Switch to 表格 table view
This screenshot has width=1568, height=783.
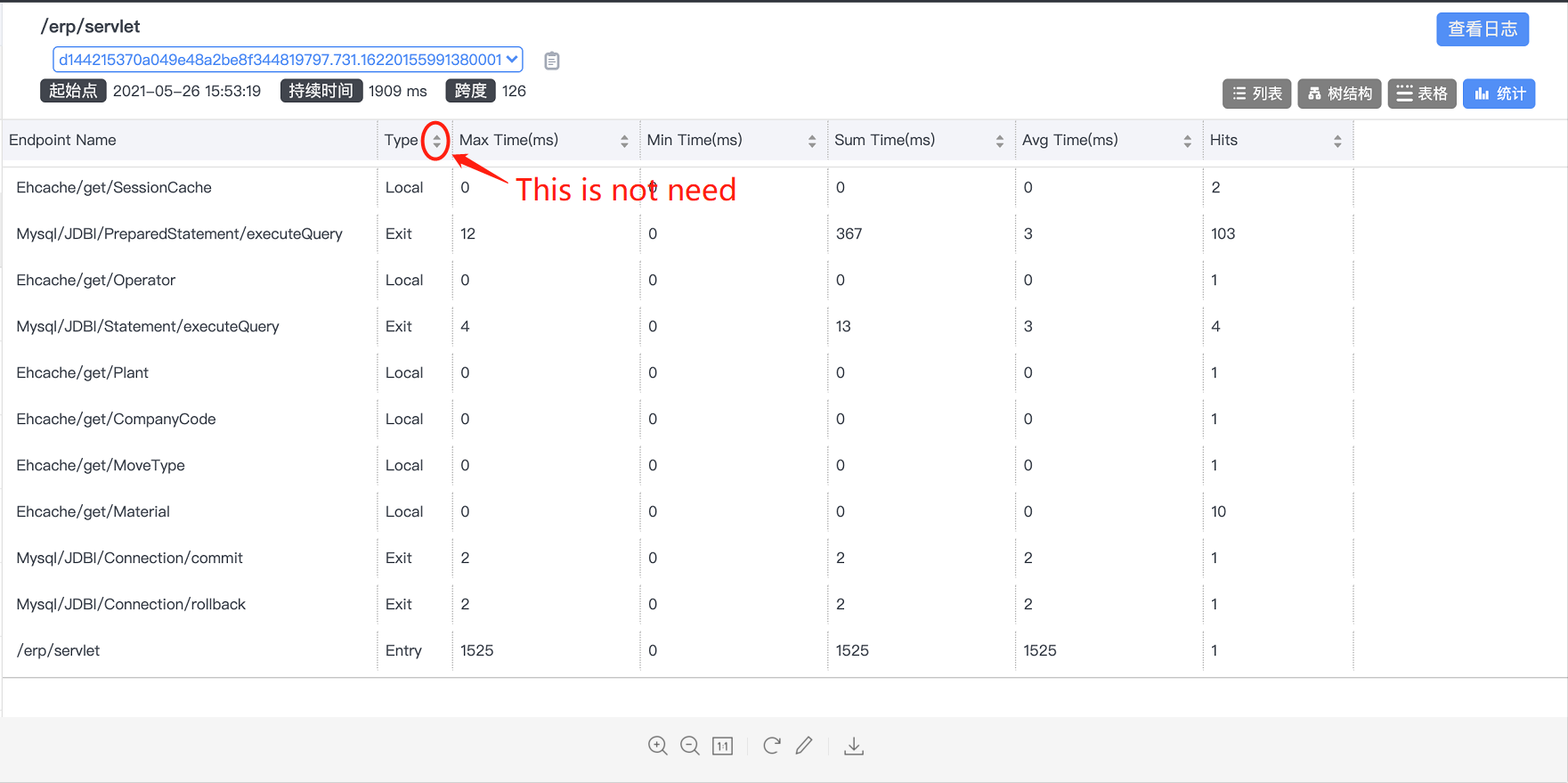[1422, 94]
